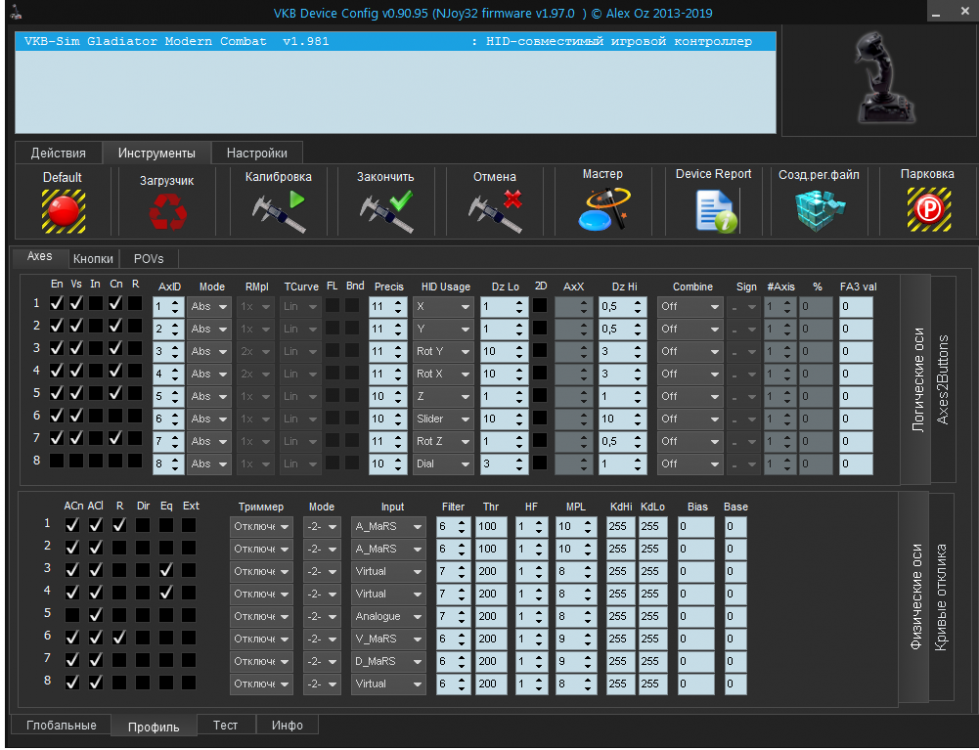Click the Закончить calibration finish icon
The width and height of the screenshot is (979, 750).
pos(386,210)
